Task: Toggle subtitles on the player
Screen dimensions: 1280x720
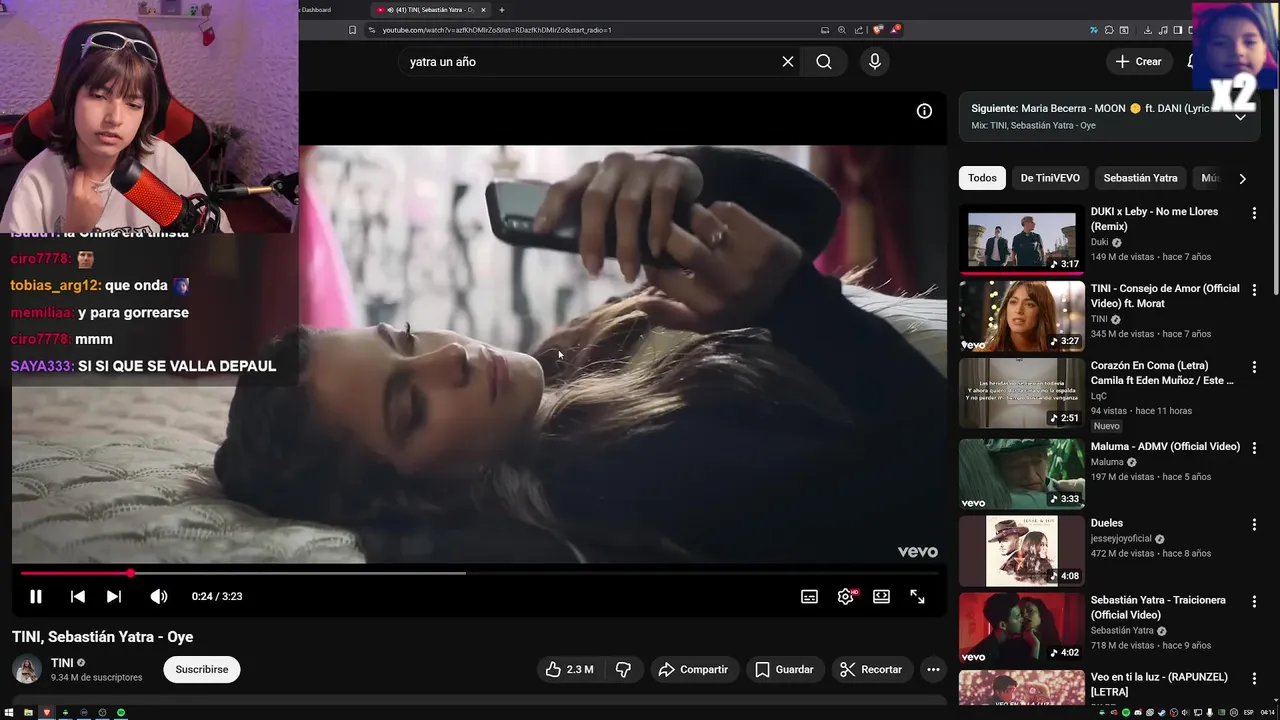Action: 809,597
